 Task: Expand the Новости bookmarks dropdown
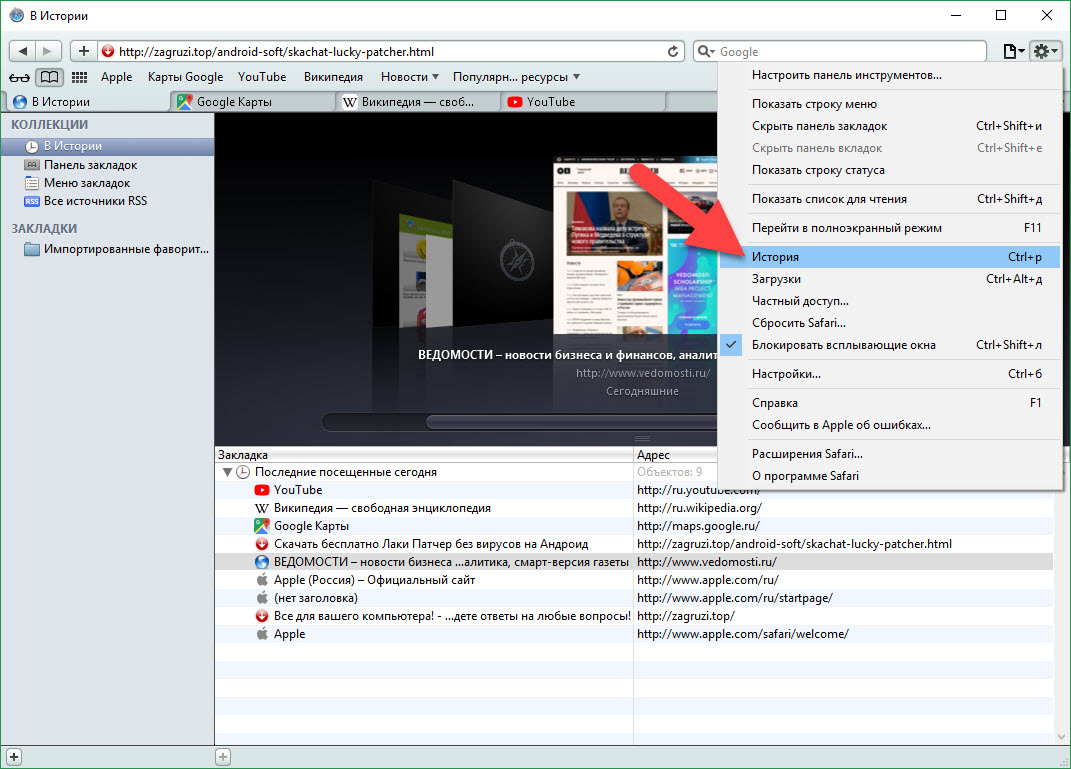[x=409, y=77]
